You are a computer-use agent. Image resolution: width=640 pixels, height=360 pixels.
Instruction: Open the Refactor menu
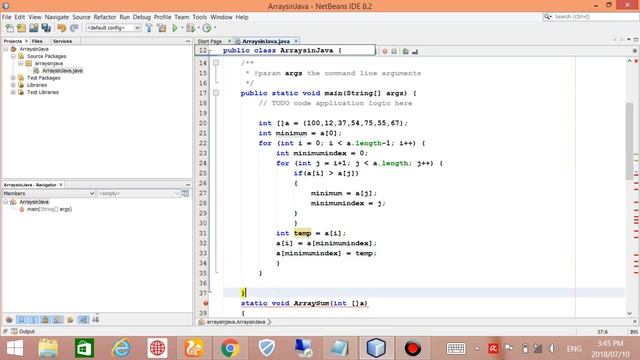[x=104, y=17]
